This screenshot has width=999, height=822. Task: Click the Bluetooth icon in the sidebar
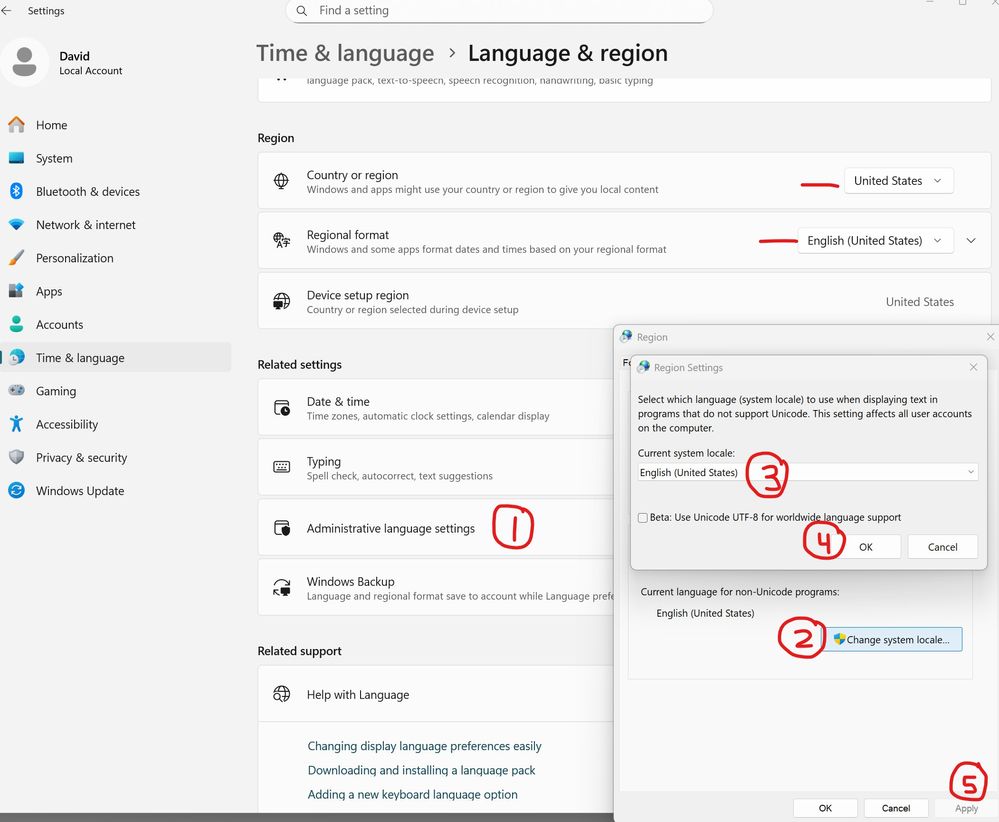coord(17,191)
